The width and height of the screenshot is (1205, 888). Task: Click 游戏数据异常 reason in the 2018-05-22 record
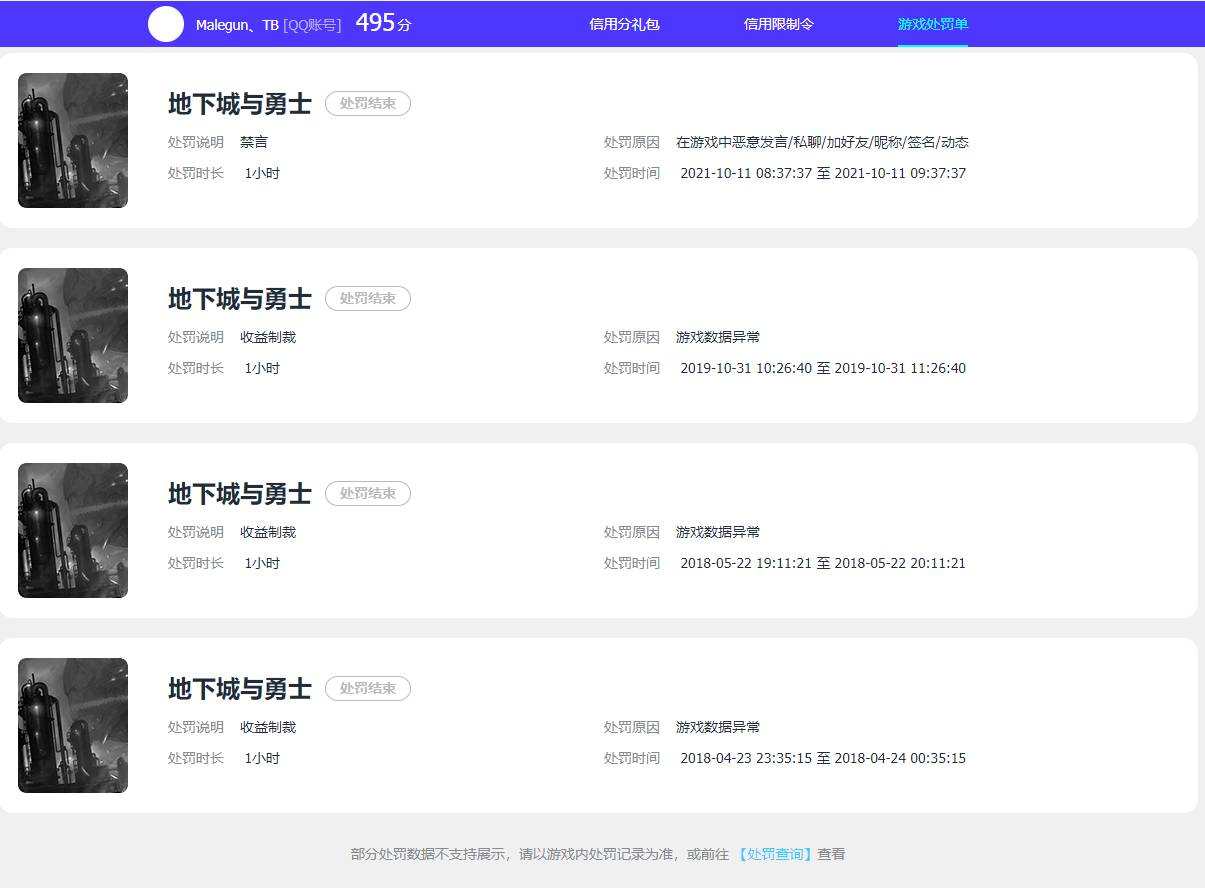pyautogui.click(x=718, y=532)
